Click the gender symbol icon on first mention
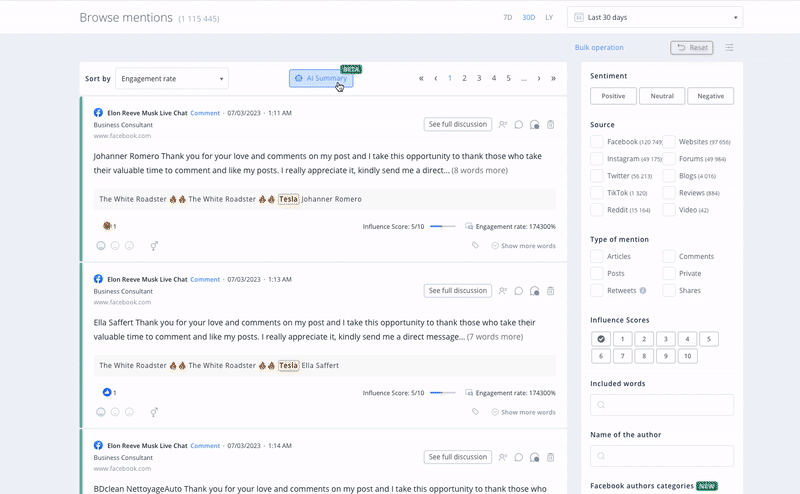 (154, 245)
